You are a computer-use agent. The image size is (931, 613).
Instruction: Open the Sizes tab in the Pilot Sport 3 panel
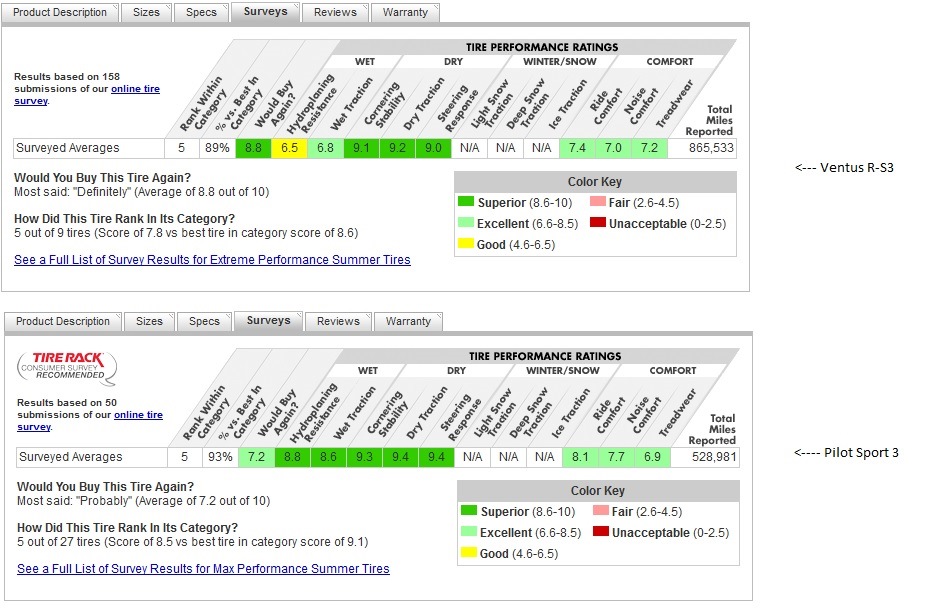click(149, 321)
